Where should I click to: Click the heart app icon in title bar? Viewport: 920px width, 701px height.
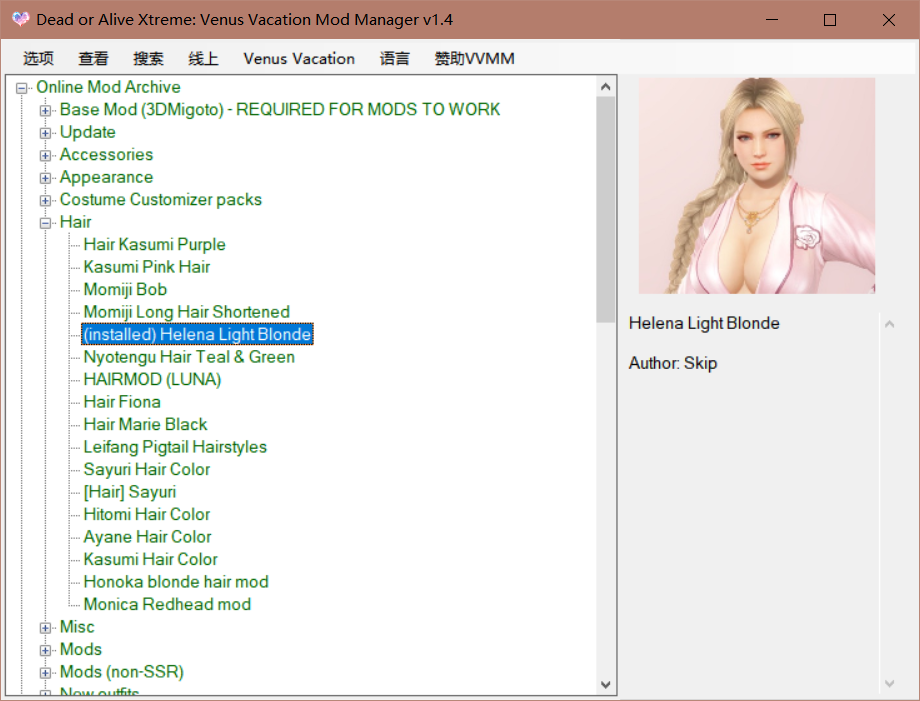pyautogui.click(x=21, y=19)
